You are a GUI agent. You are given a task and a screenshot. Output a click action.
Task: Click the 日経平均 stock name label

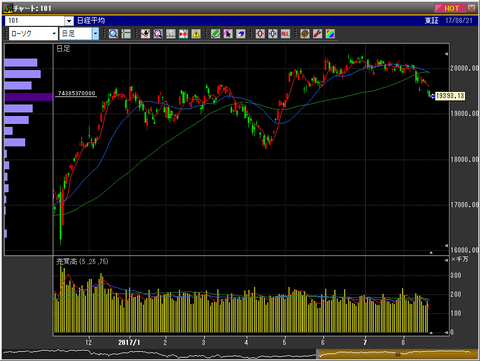(91, 21)
